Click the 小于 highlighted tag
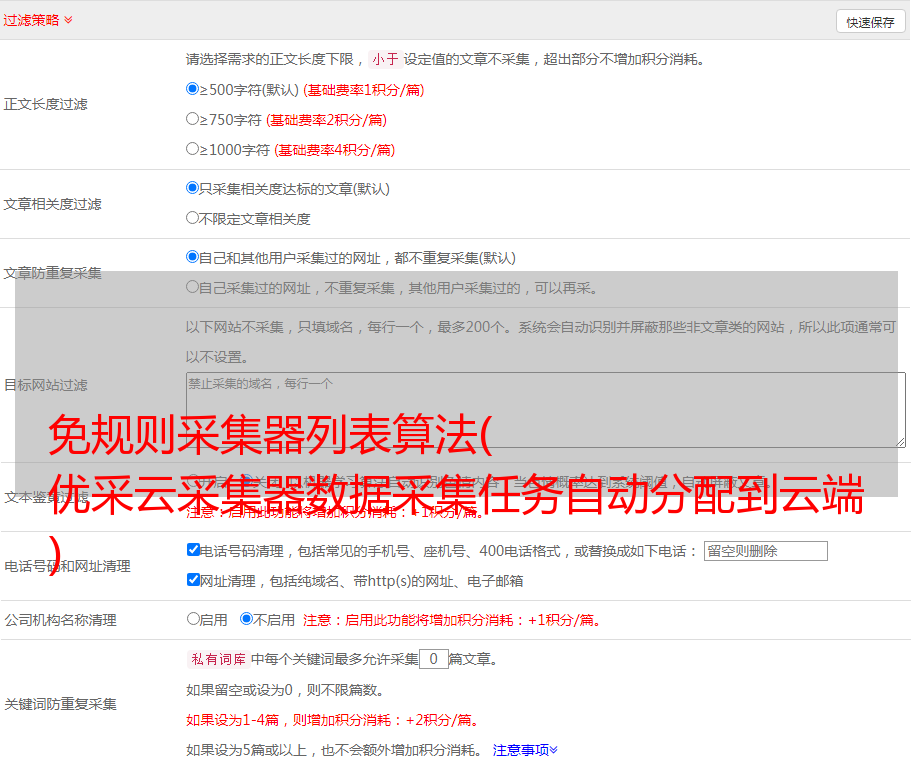 [x=385, y=59]
